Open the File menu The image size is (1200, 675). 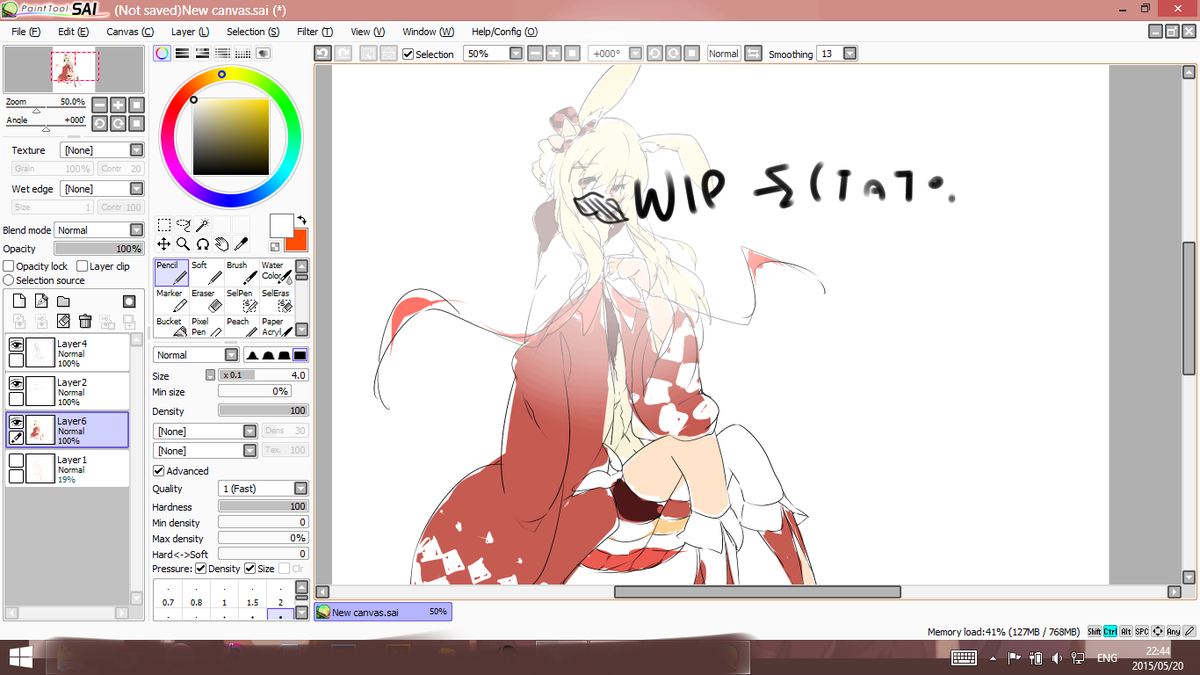pos(26,32)
